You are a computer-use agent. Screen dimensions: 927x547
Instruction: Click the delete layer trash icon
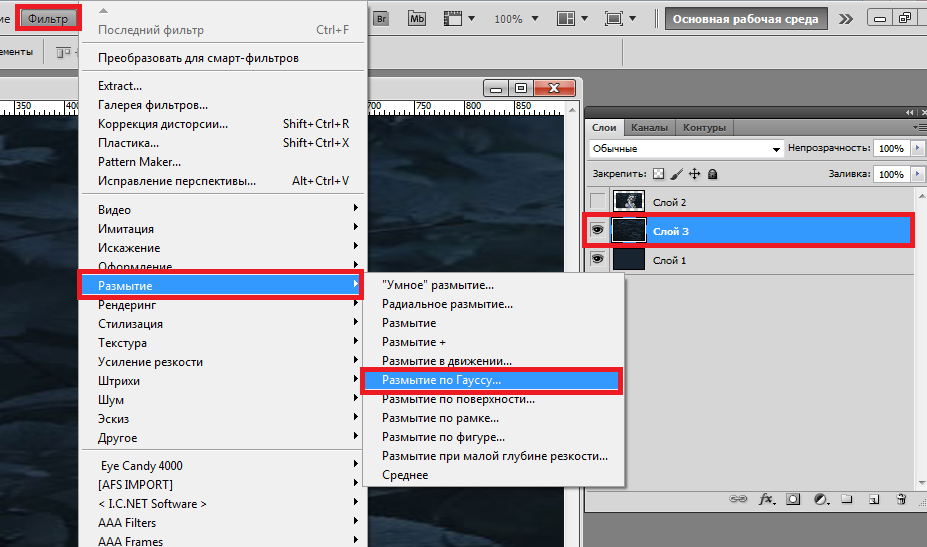[x=901, y=498]
